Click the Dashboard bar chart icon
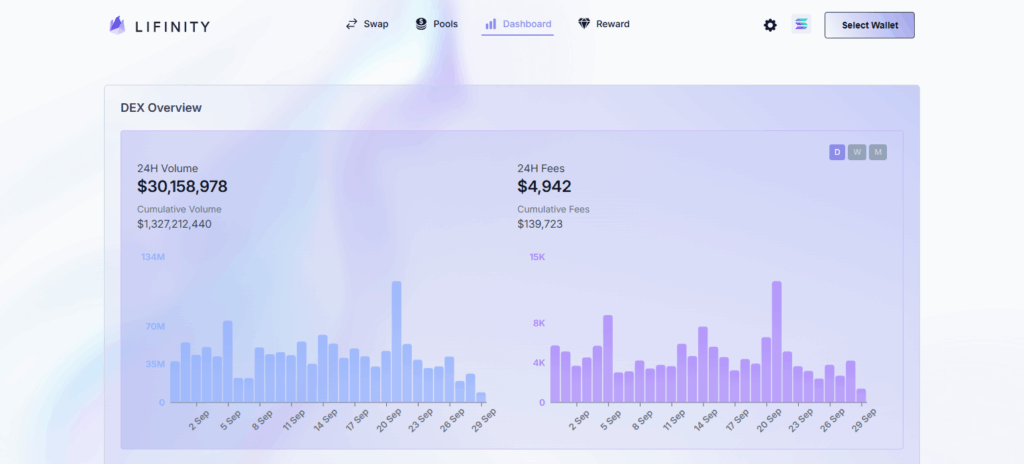This screenshot has width=1024, height=464. click(491, 24)
